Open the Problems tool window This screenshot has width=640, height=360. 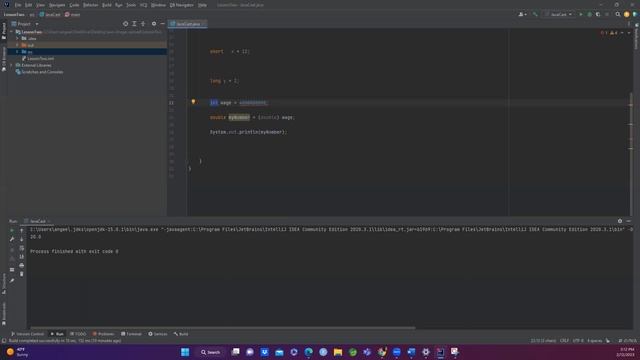(103, 334)
